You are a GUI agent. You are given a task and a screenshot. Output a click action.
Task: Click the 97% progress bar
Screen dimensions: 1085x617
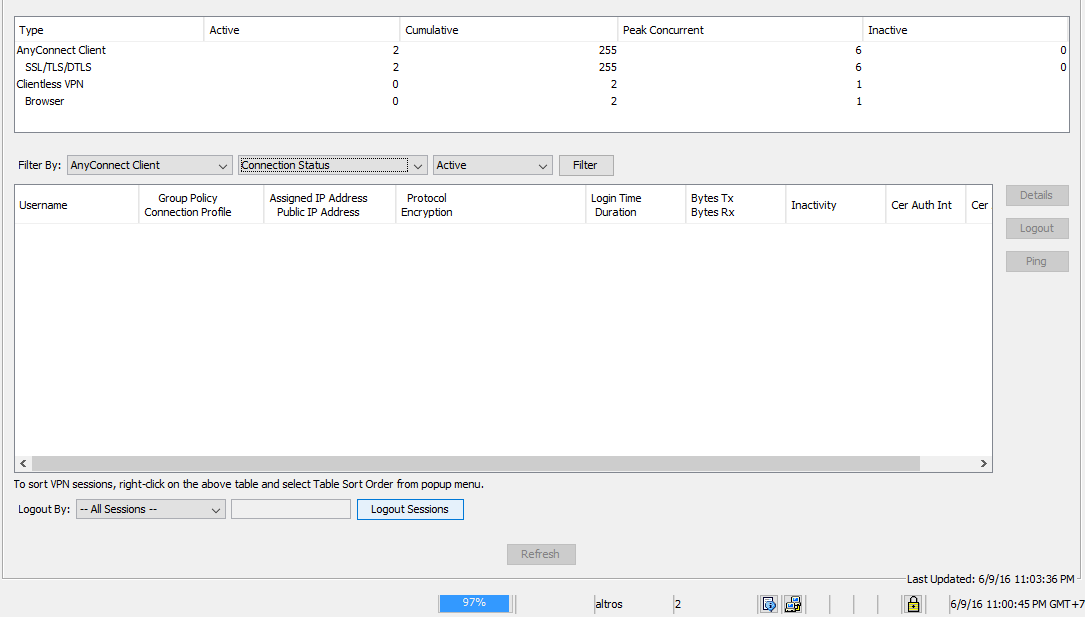point(474,603)
